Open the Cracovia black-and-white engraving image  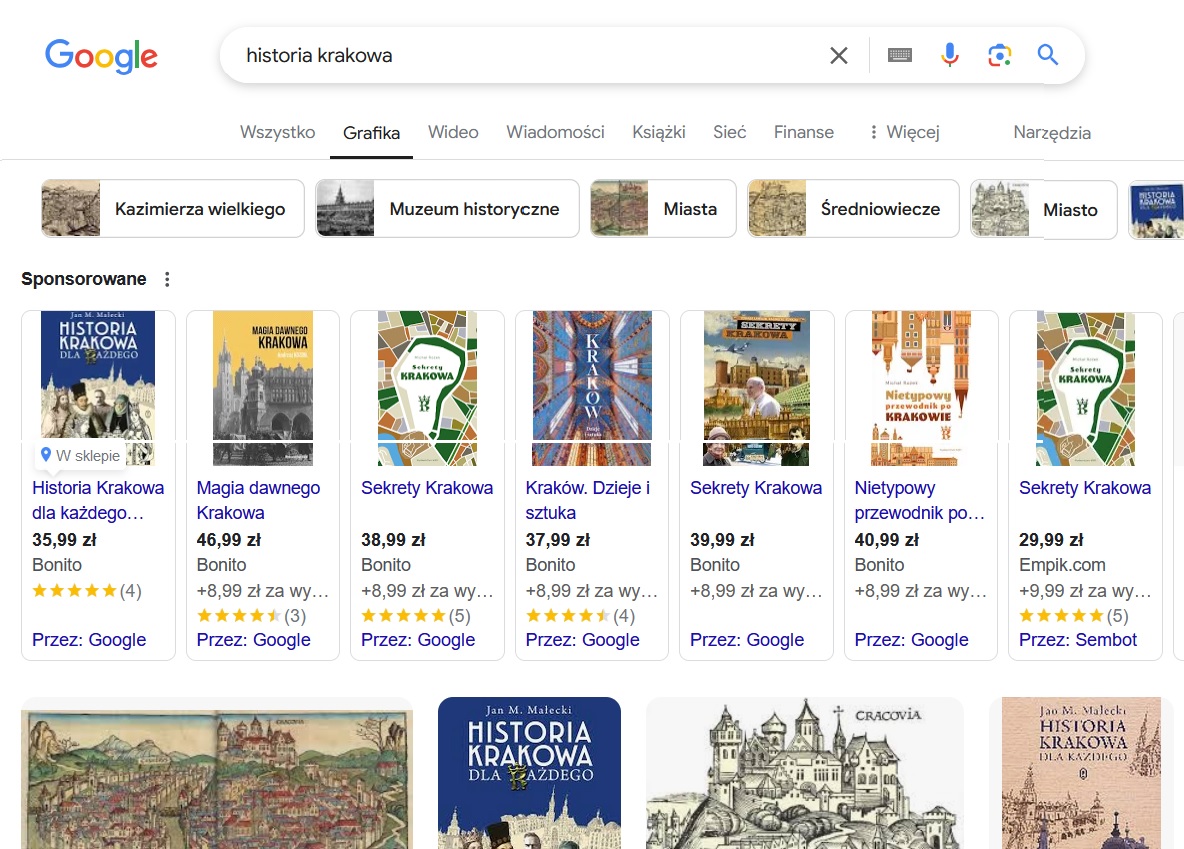(804, 772)
